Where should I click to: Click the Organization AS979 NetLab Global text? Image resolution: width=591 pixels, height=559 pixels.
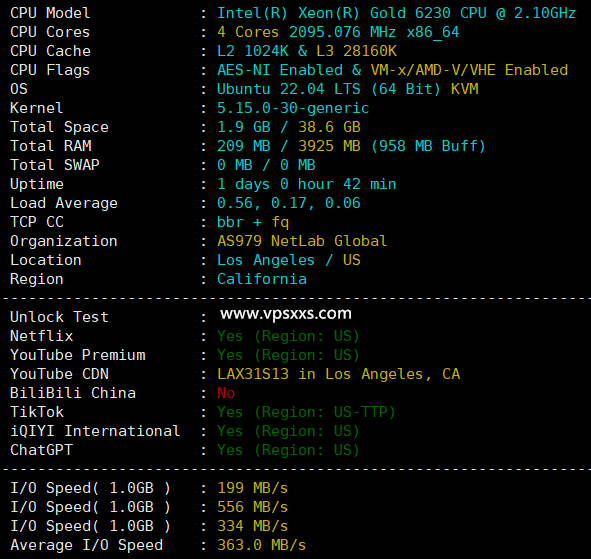(302, 241)
